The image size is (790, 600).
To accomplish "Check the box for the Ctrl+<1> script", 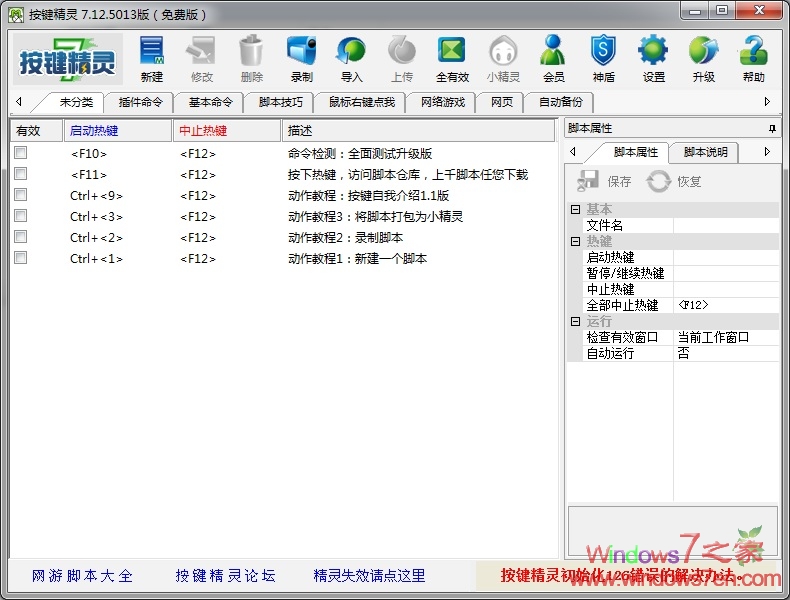I will click(x=21, y=258).
